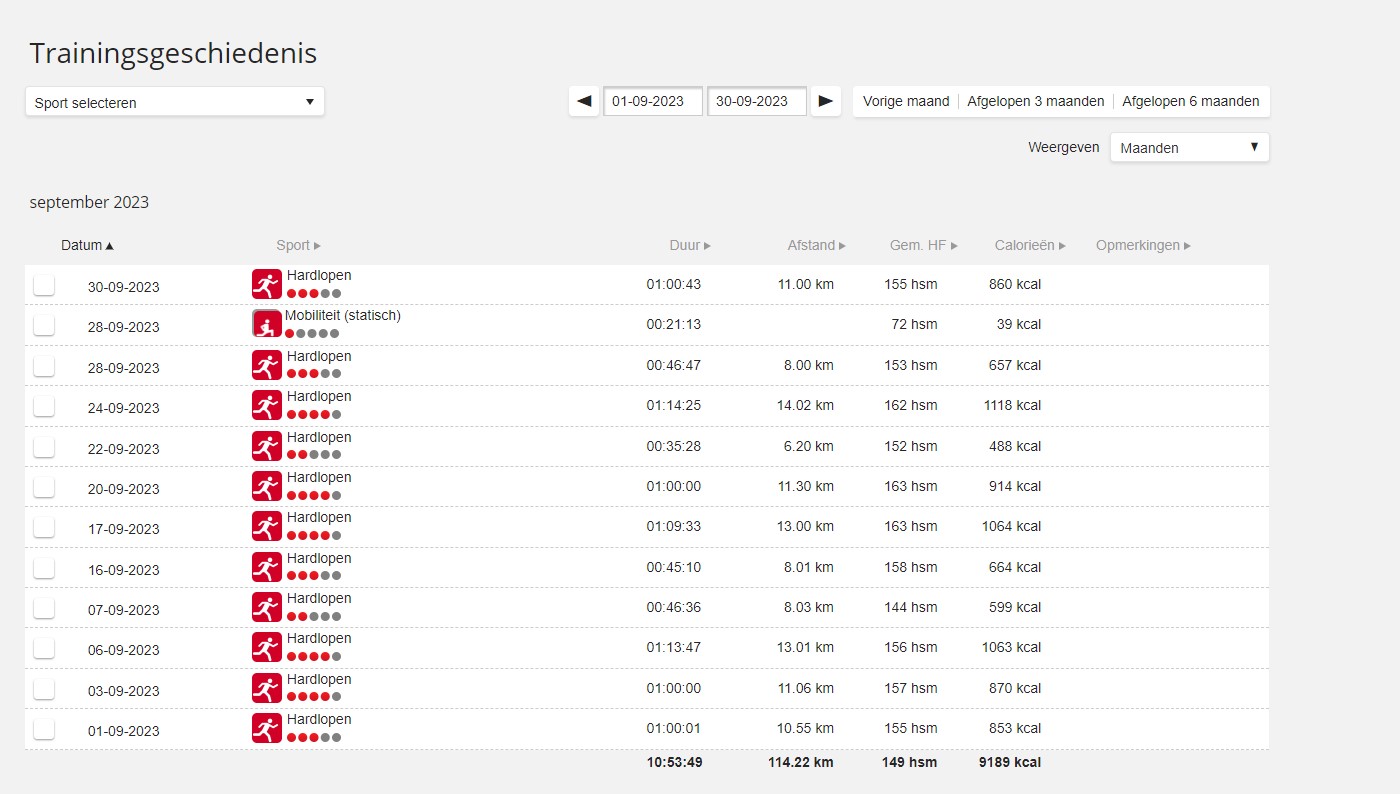This screenshot has height=794, width=1400.
Task: Open the Mobiliteit (statisch) training entry
Action: [x=343, y=316]
